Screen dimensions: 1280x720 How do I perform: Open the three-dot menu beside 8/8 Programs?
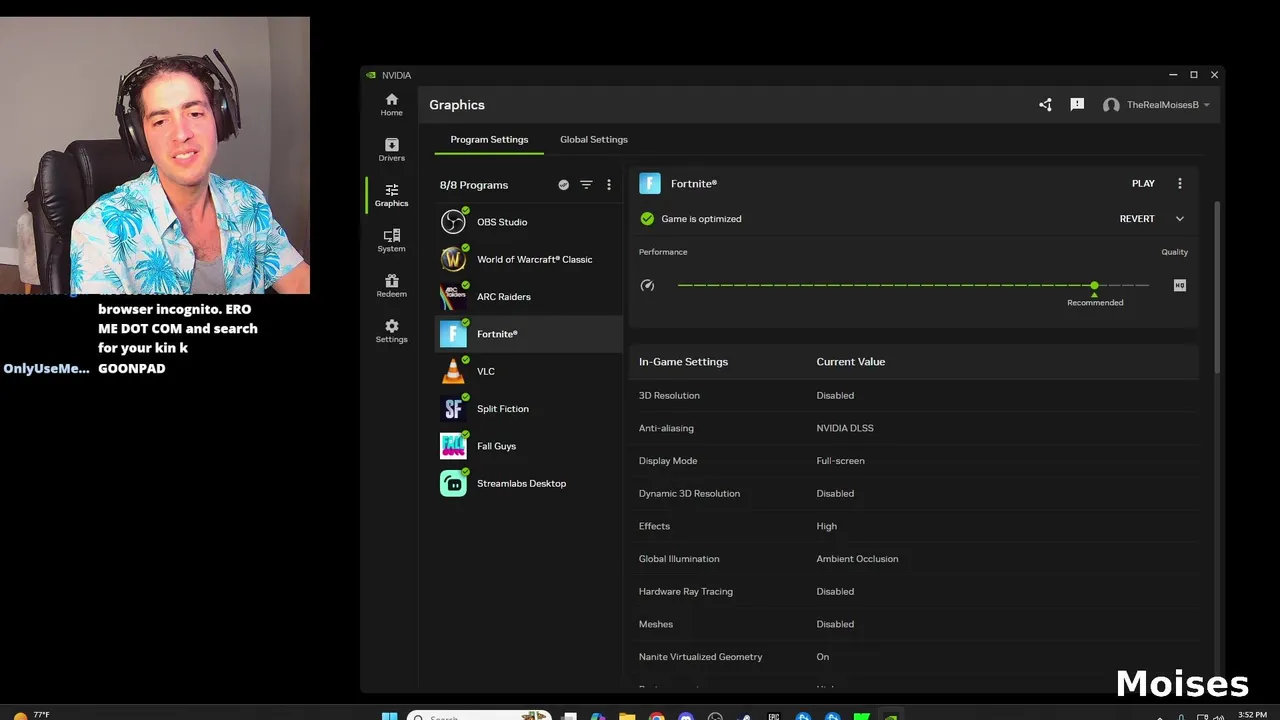click(609, 185)
